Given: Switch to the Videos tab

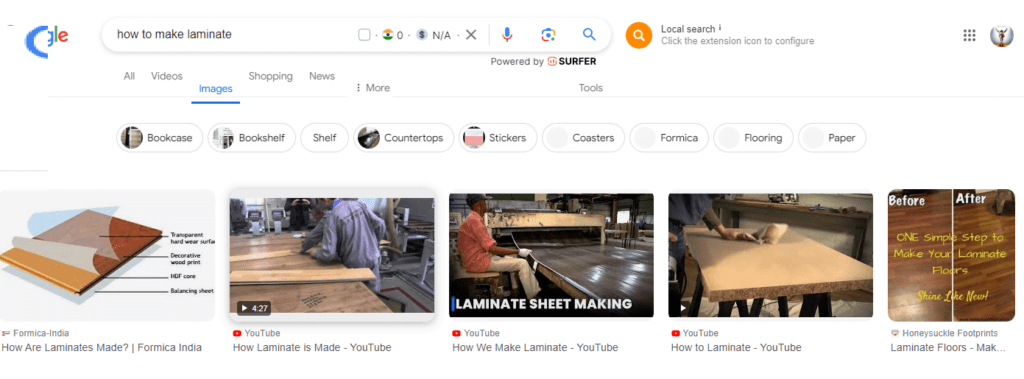Looking at the screenshot, I should coord(167,76).
